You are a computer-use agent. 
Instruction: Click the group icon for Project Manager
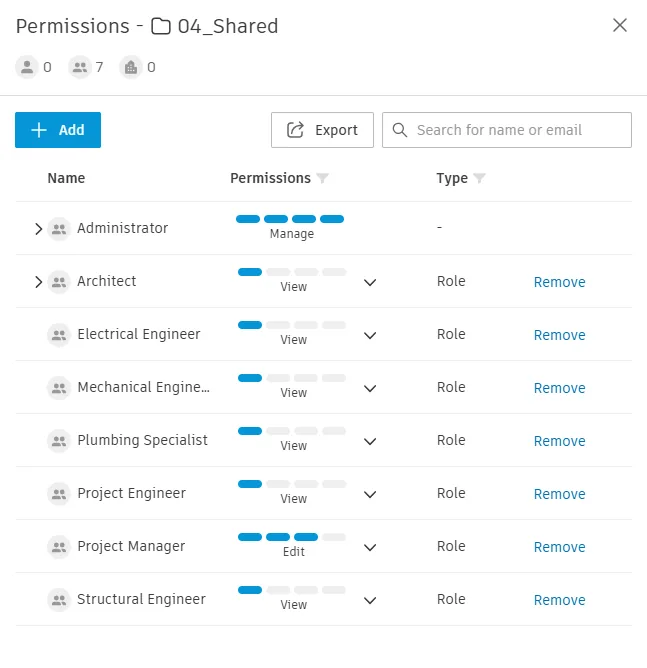[59, 547]
